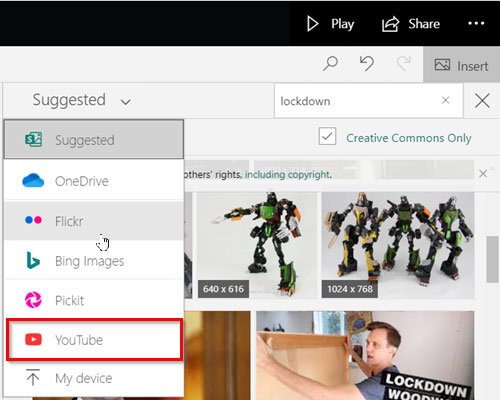Select Bing Images source
The height and width of the screenshot is (400, 500).
coord(94,261)
